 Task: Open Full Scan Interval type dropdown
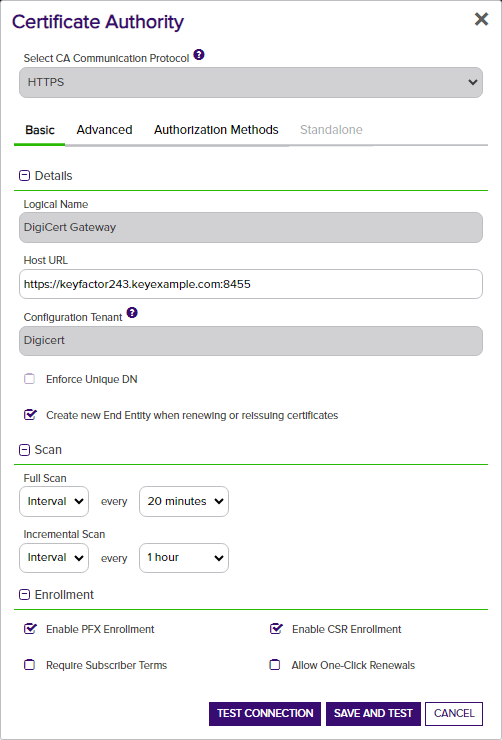54,502
